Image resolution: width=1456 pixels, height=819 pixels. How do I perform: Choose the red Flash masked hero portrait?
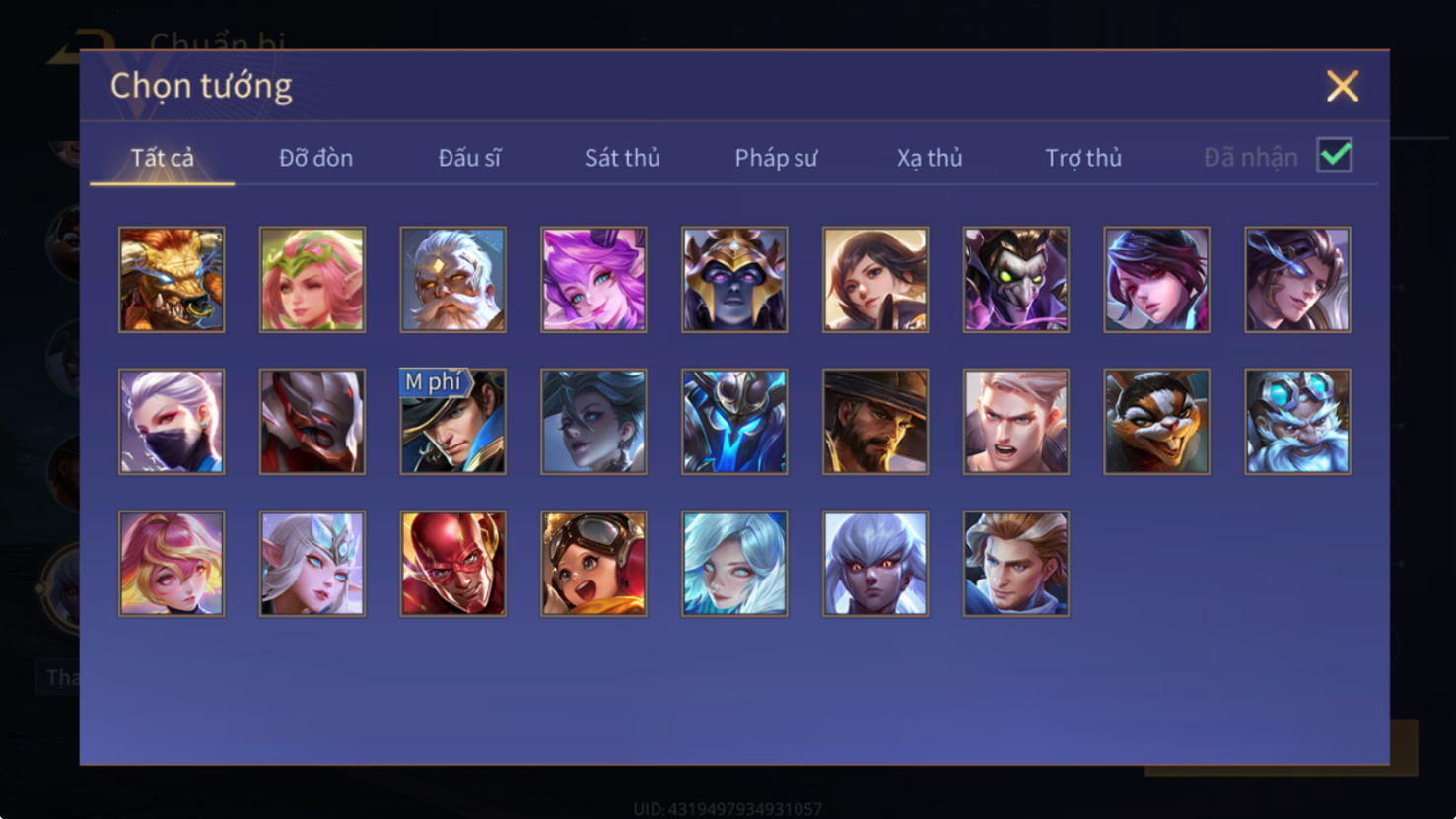click(453, 564)
